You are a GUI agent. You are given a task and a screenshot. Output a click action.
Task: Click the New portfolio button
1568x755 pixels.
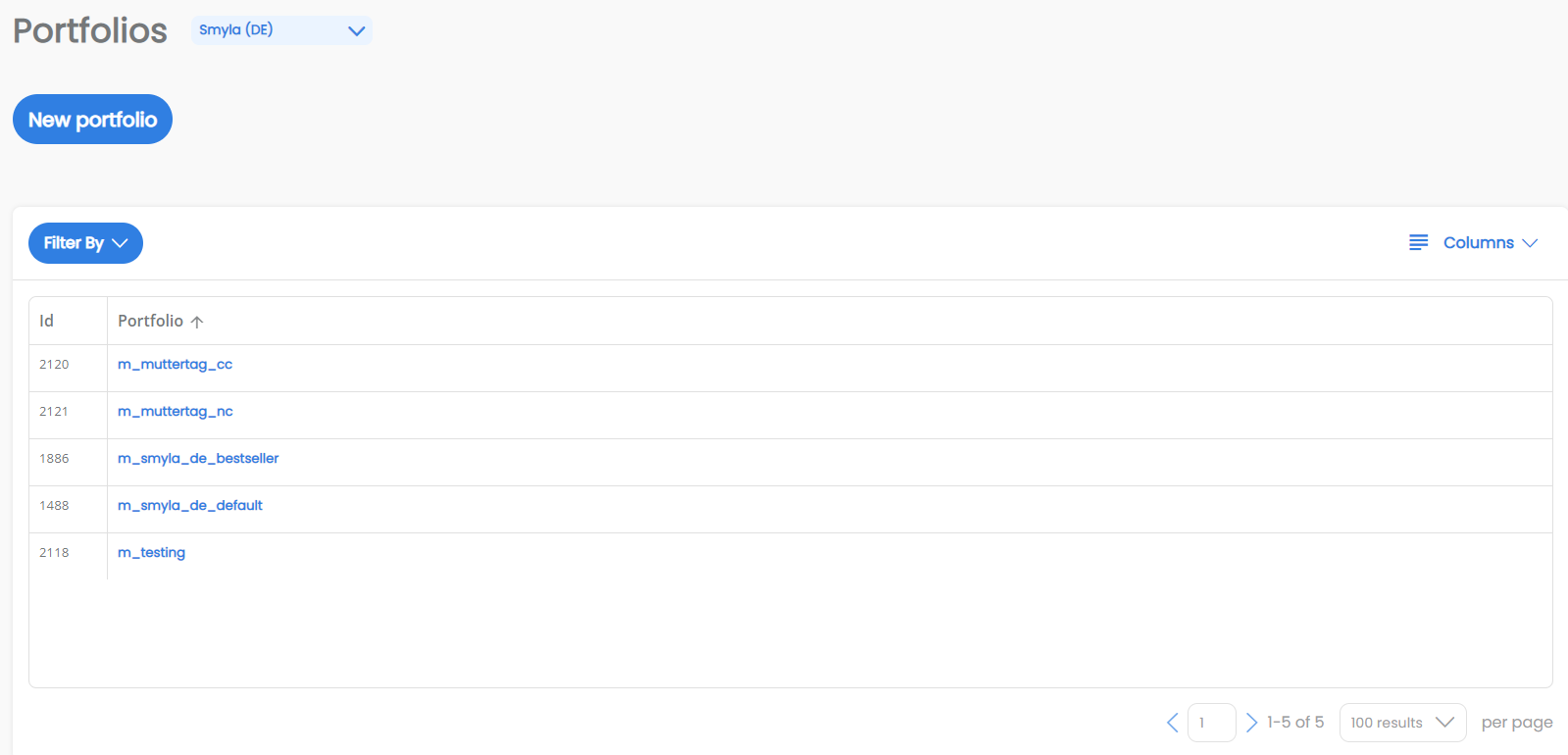[92, 119]
